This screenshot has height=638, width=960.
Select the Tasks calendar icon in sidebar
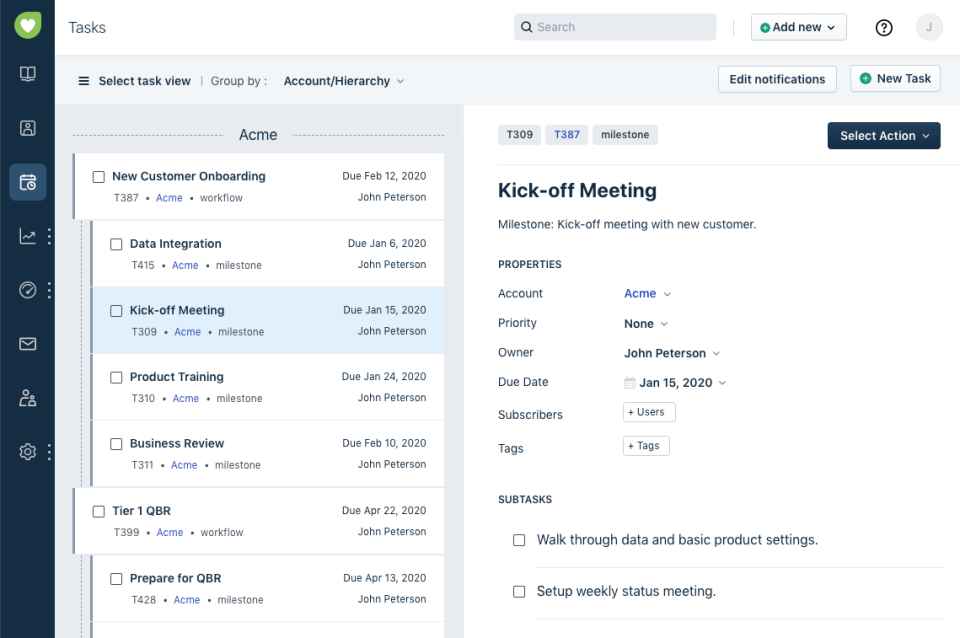point(27,182)
